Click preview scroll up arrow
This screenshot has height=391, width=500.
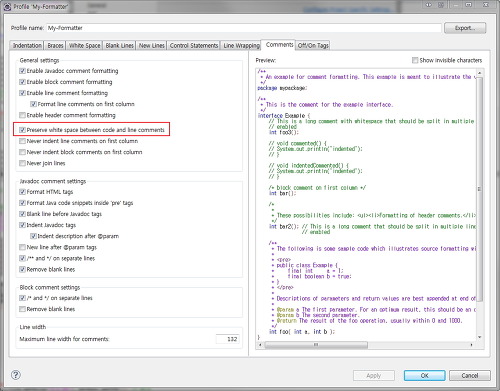(x=480, y=73)
